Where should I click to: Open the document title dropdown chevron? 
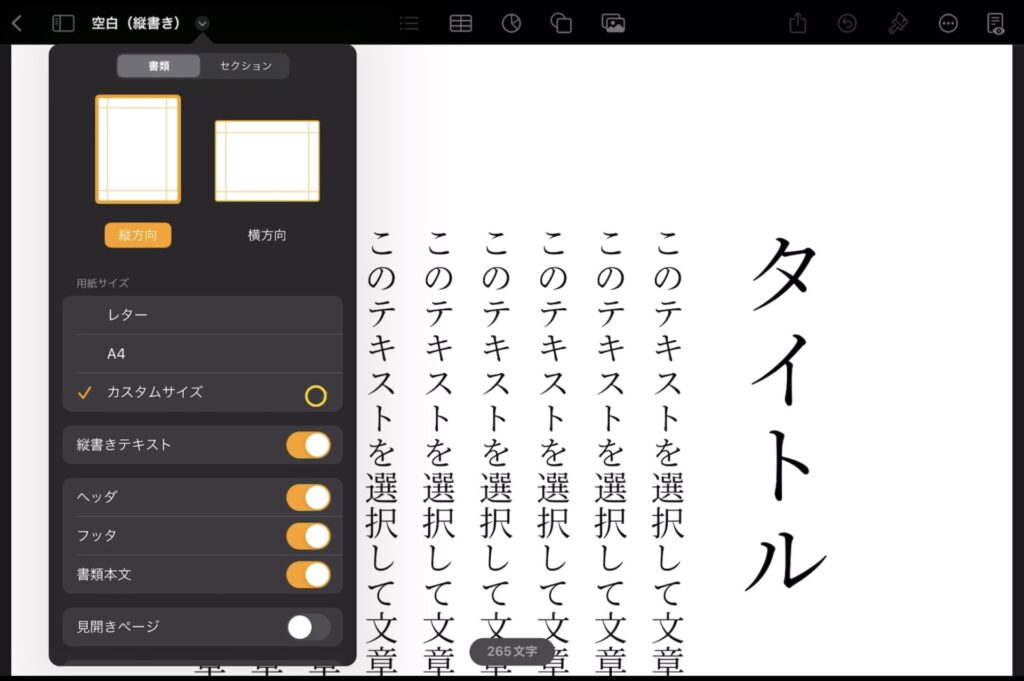point(202,24)
